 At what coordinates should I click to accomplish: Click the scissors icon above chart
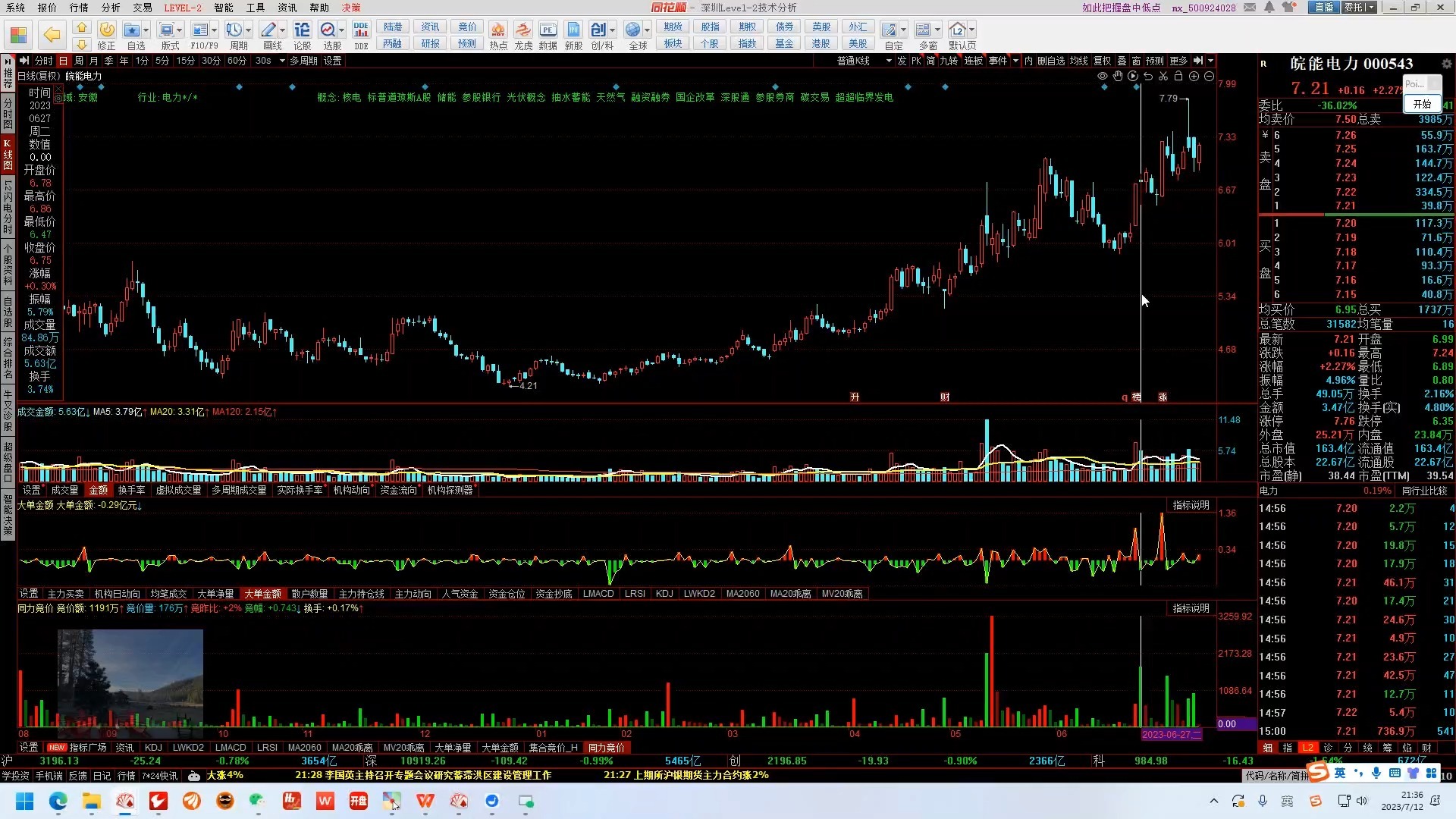(x=1163, y=76)
